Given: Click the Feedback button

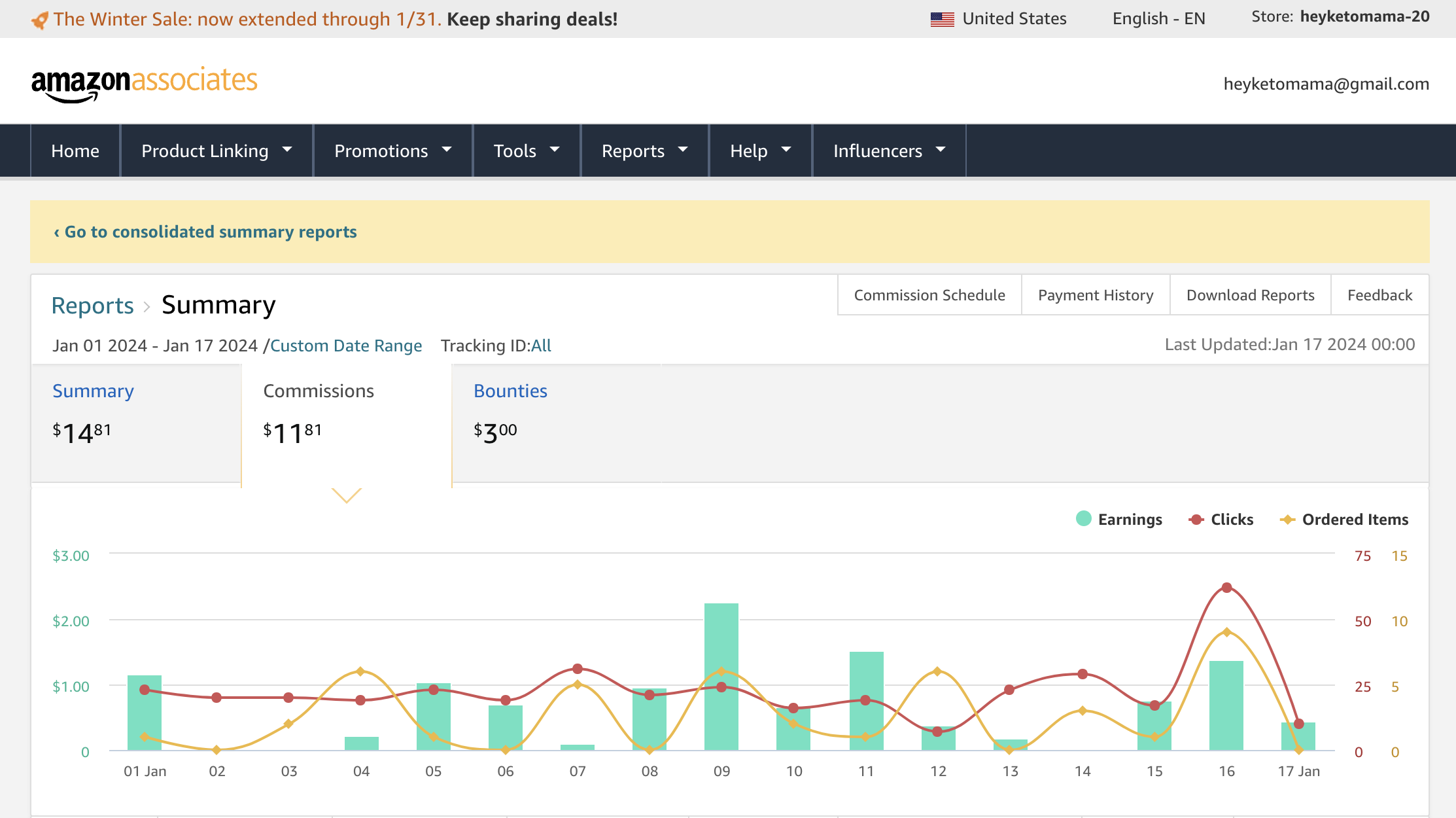Looking at the screenshot, I should pyautogui.click(x=1379, y=295).
